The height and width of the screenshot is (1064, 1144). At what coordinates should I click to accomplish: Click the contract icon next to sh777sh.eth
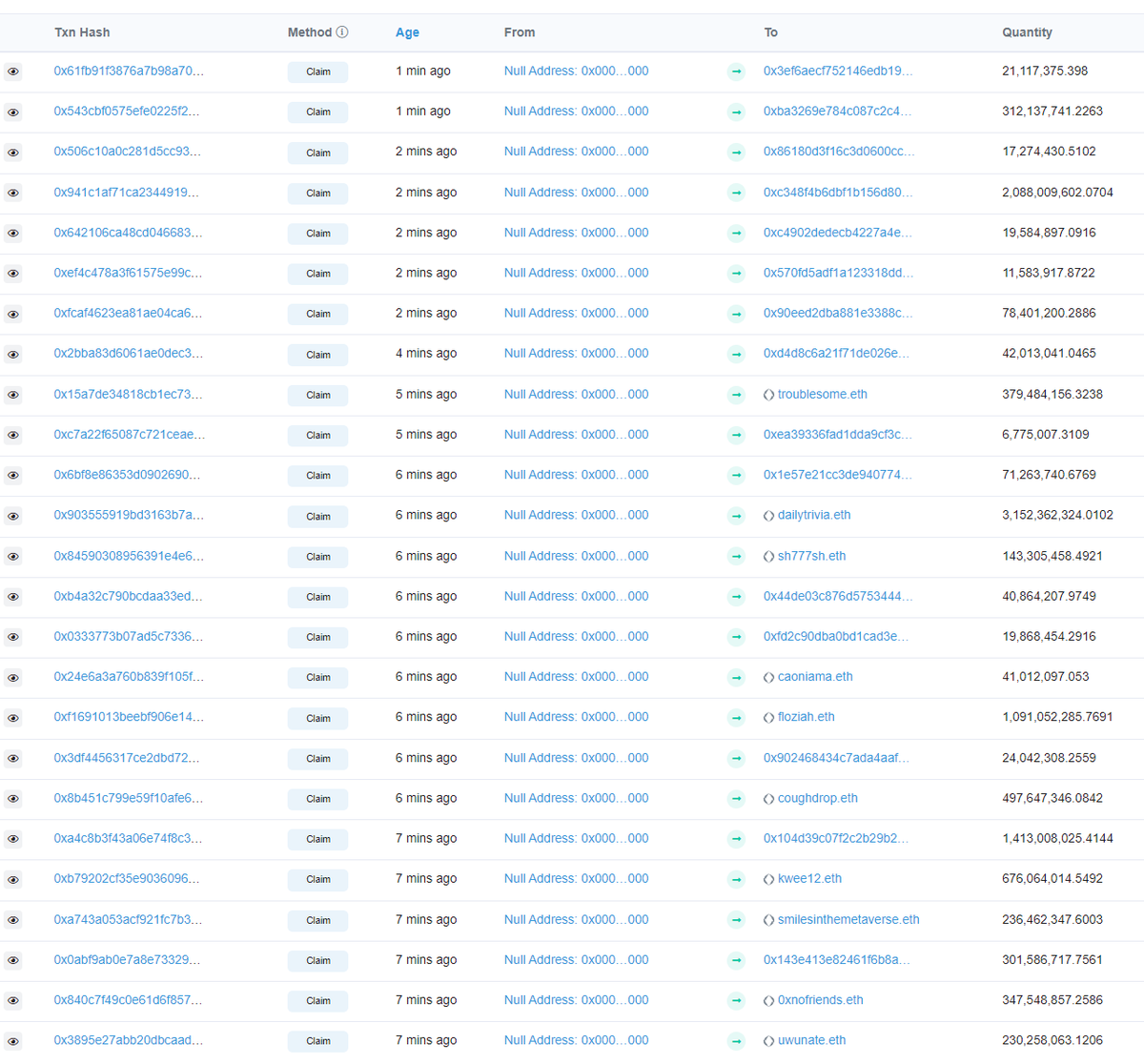pyautogui.click(x=768, y=557)
